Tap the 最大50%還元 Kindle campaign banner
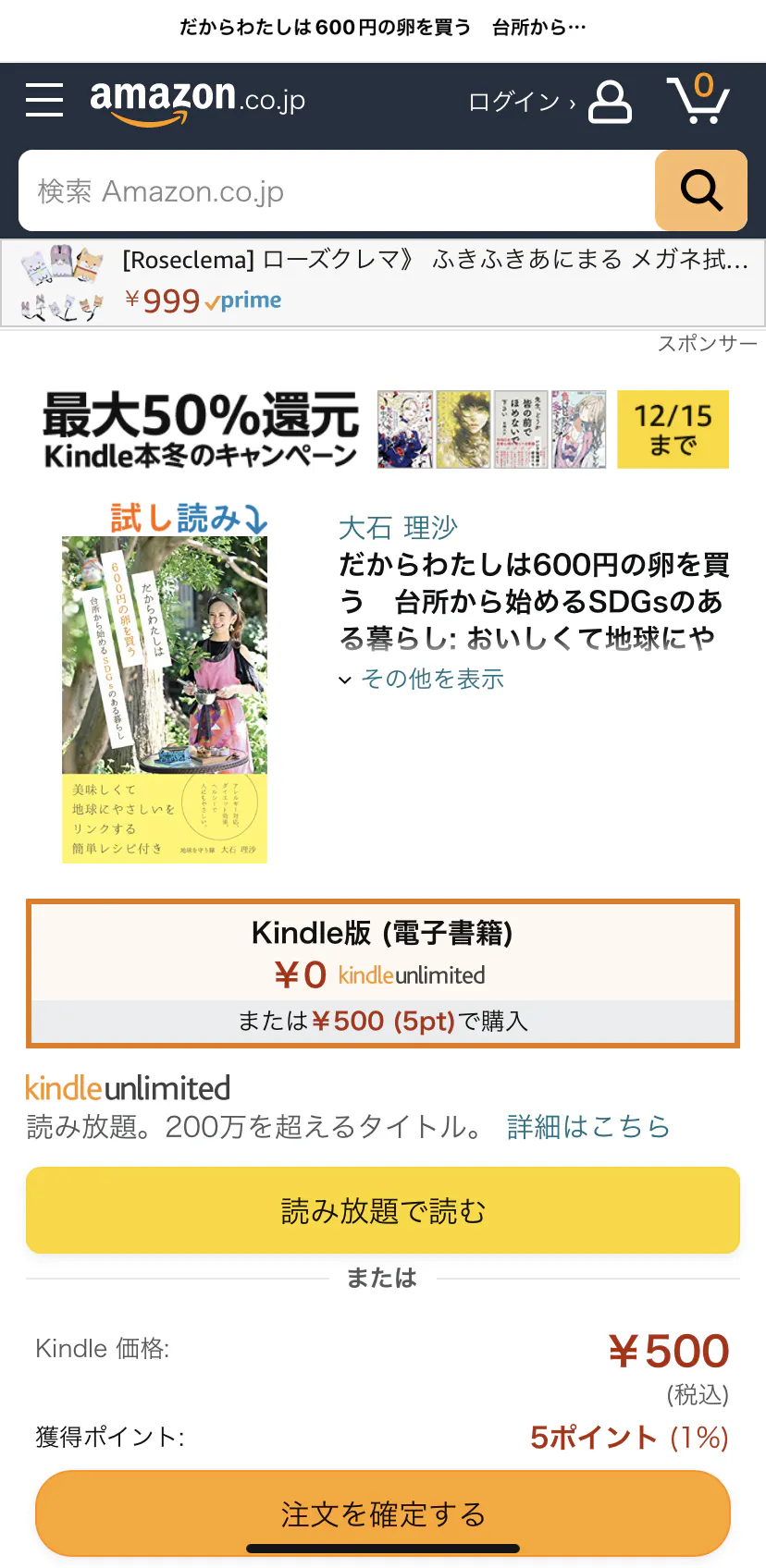 click(385, 429)
